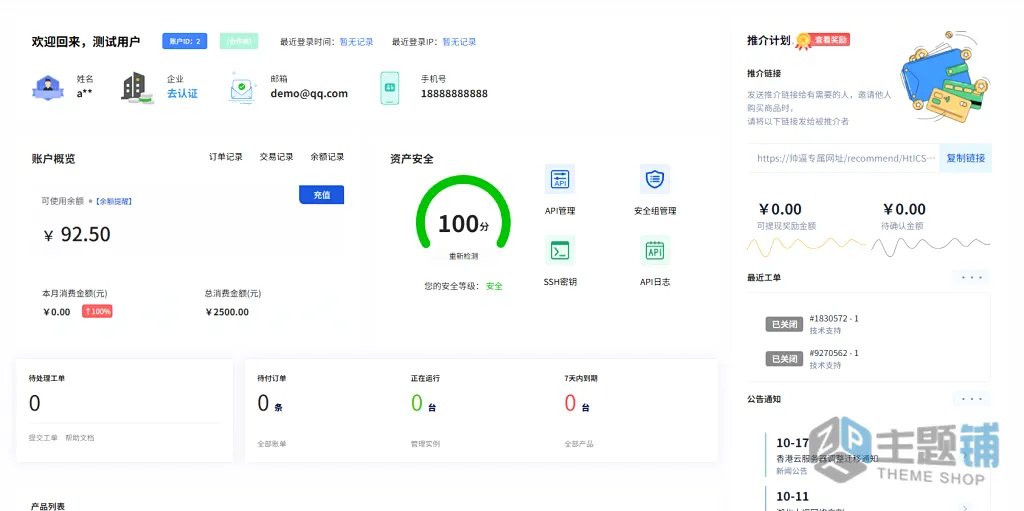
Task: Click the 充值 recharge button
Action: pyautogui.click(x=321, y=195)
